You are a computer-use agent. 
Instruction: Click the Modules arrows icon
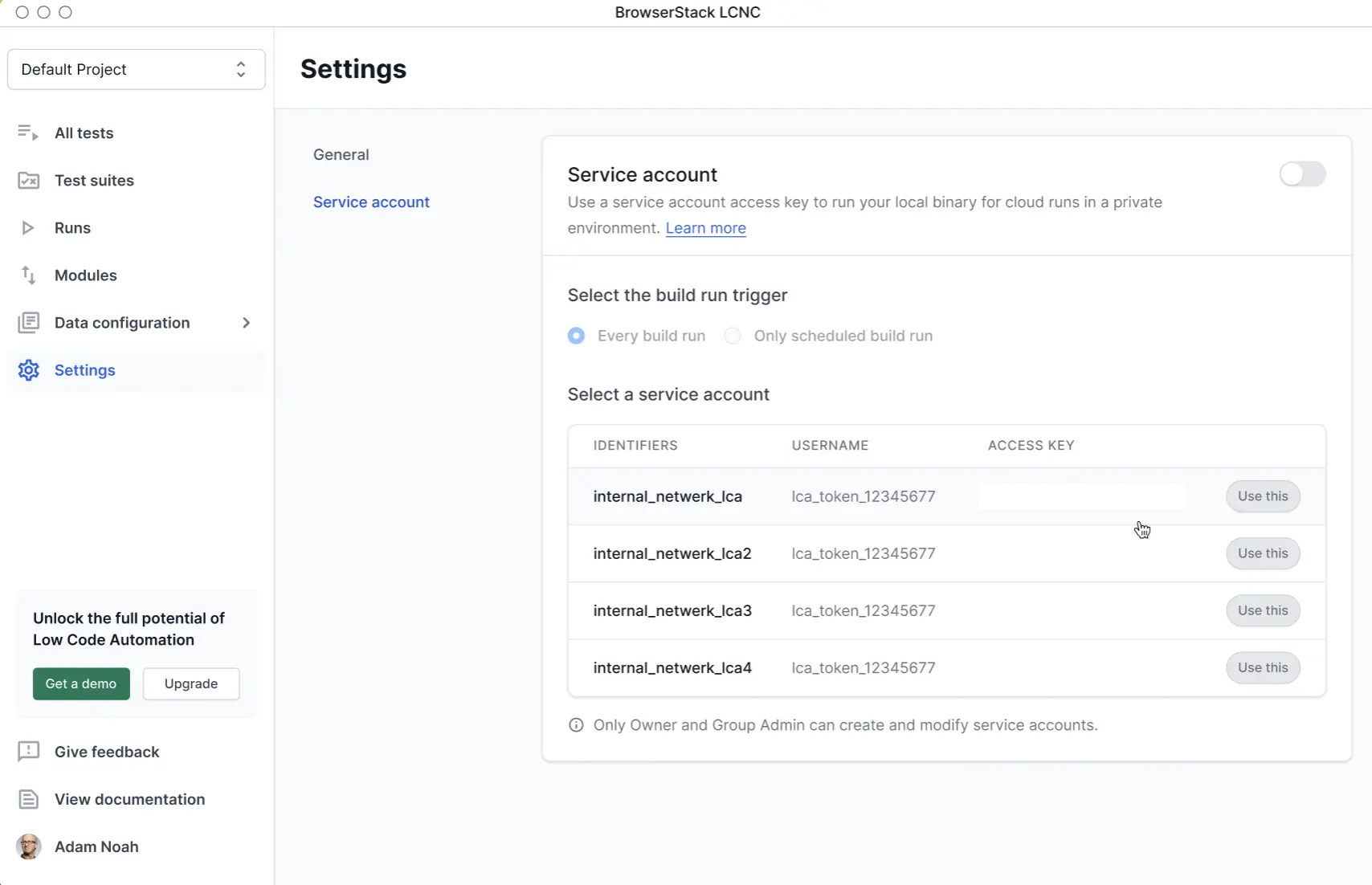28,275
